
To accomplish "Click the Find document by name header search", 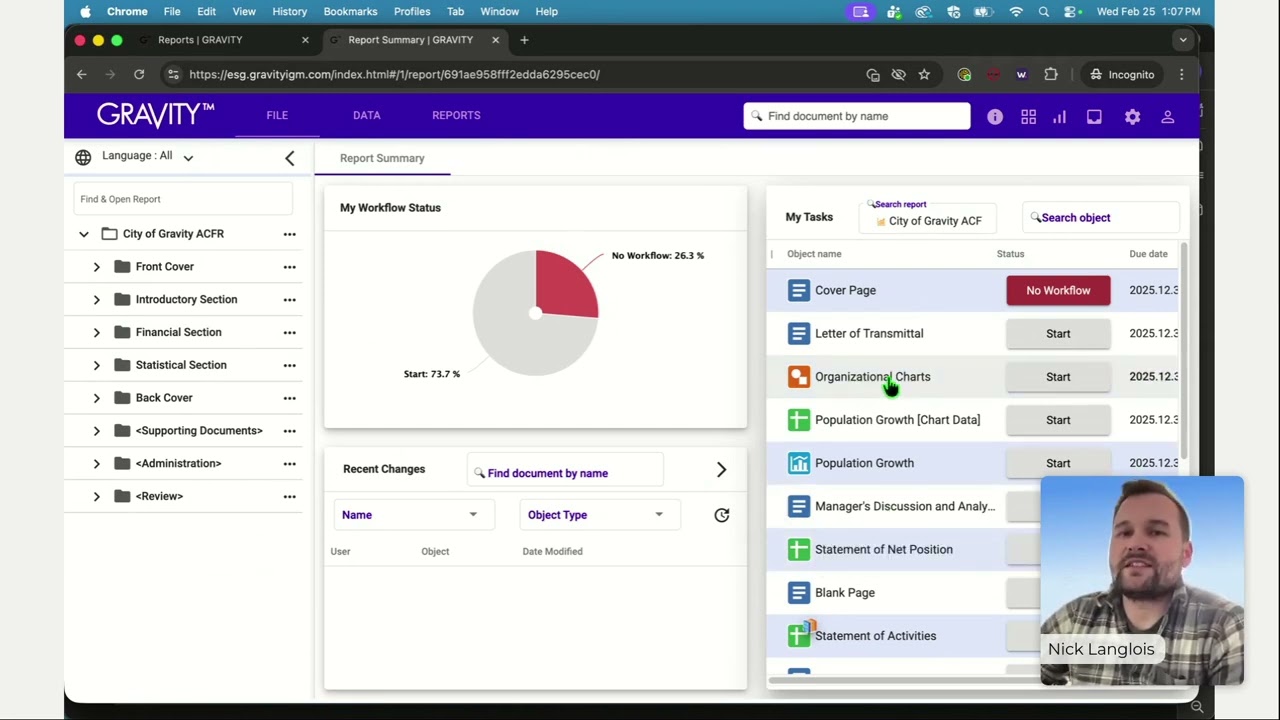I will 857,116.
